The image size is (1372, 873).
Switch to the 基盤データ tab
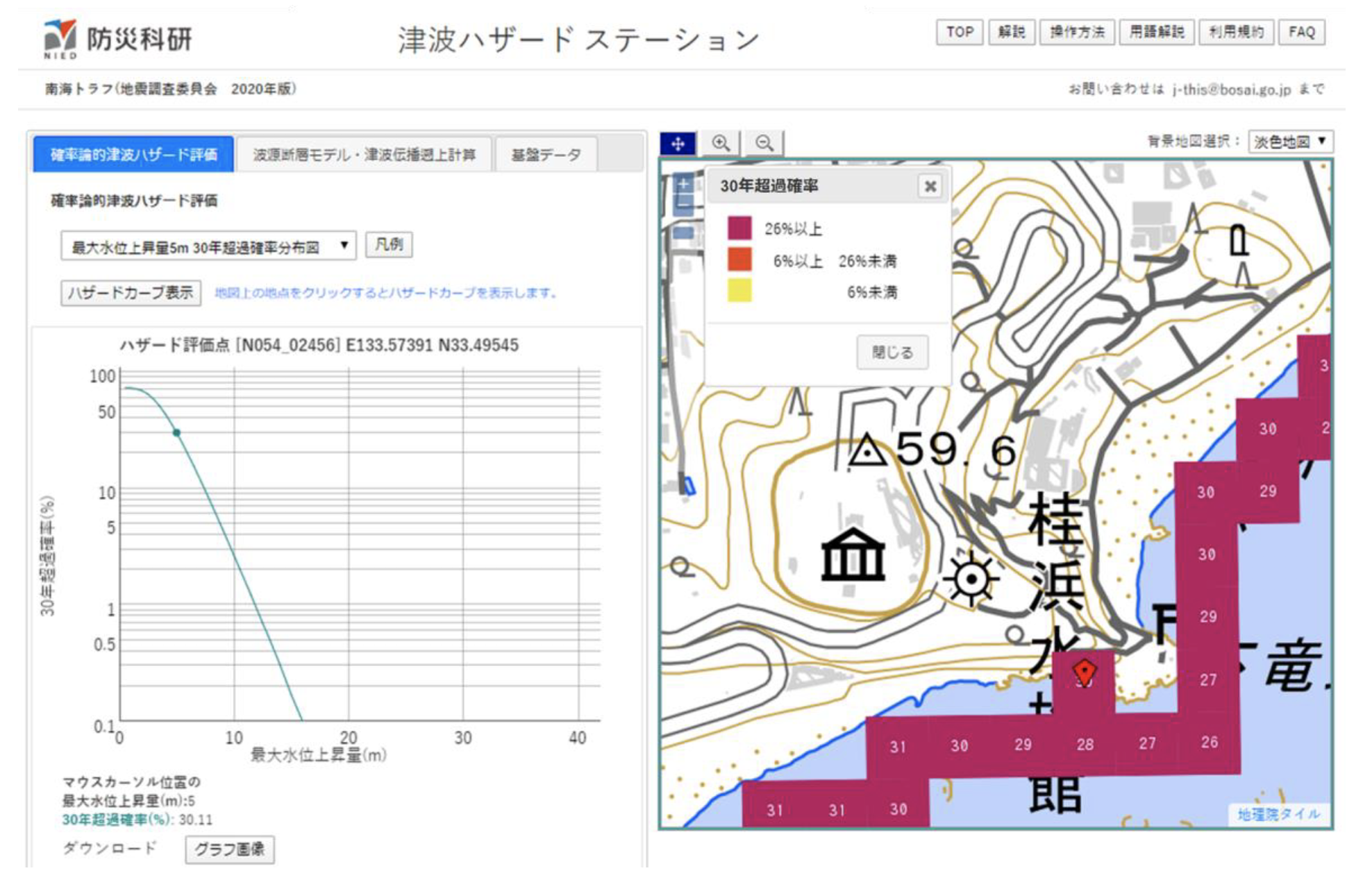[546, 155]
